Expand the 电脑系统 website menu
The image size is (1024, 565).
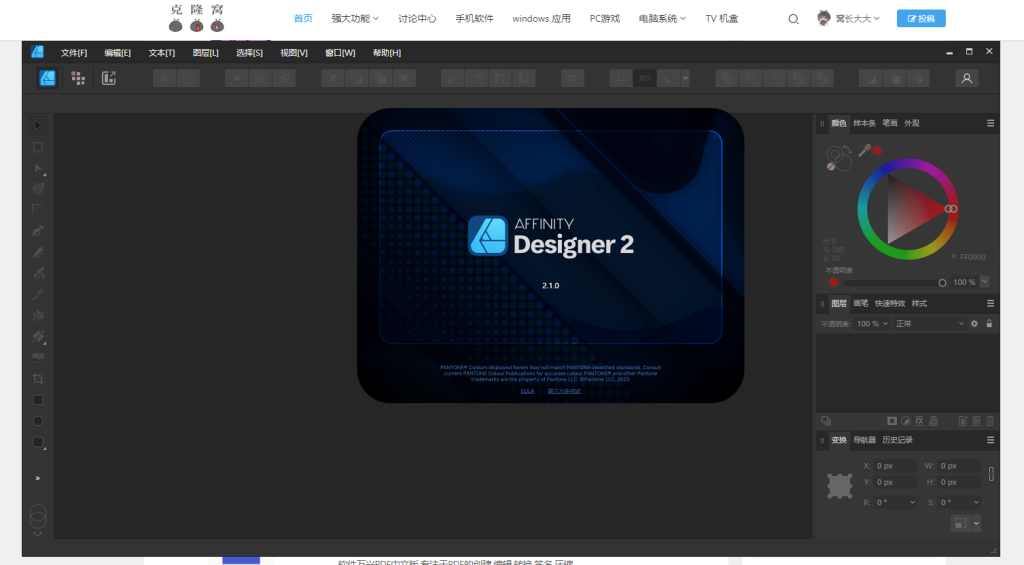point(662,18)
